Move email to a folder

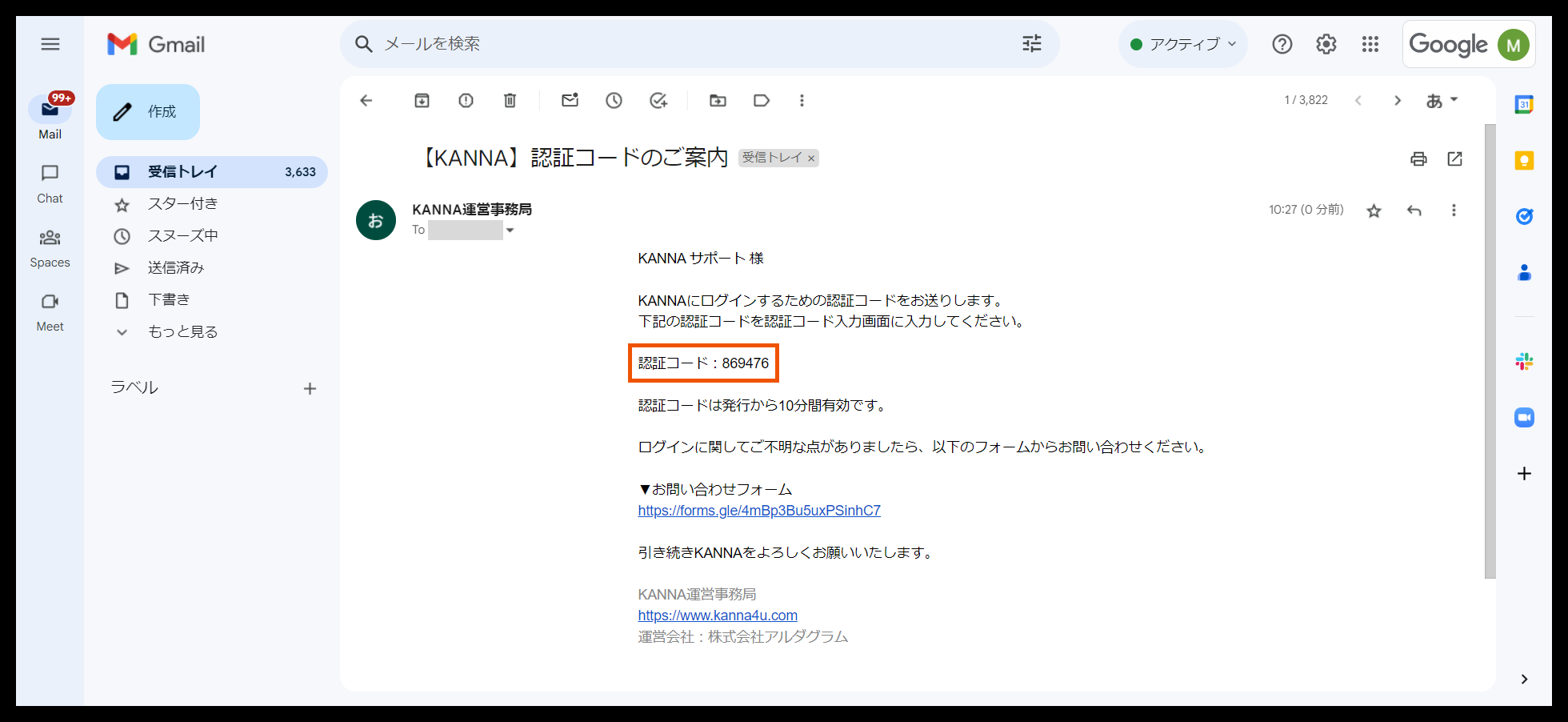point(718,100)
